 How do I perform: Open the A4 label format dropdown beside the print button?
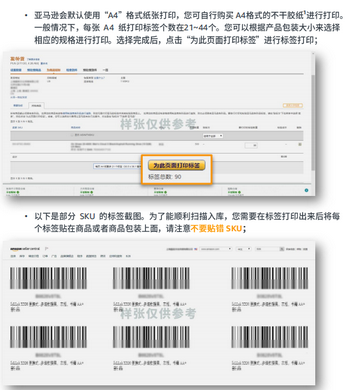point(118,166)
